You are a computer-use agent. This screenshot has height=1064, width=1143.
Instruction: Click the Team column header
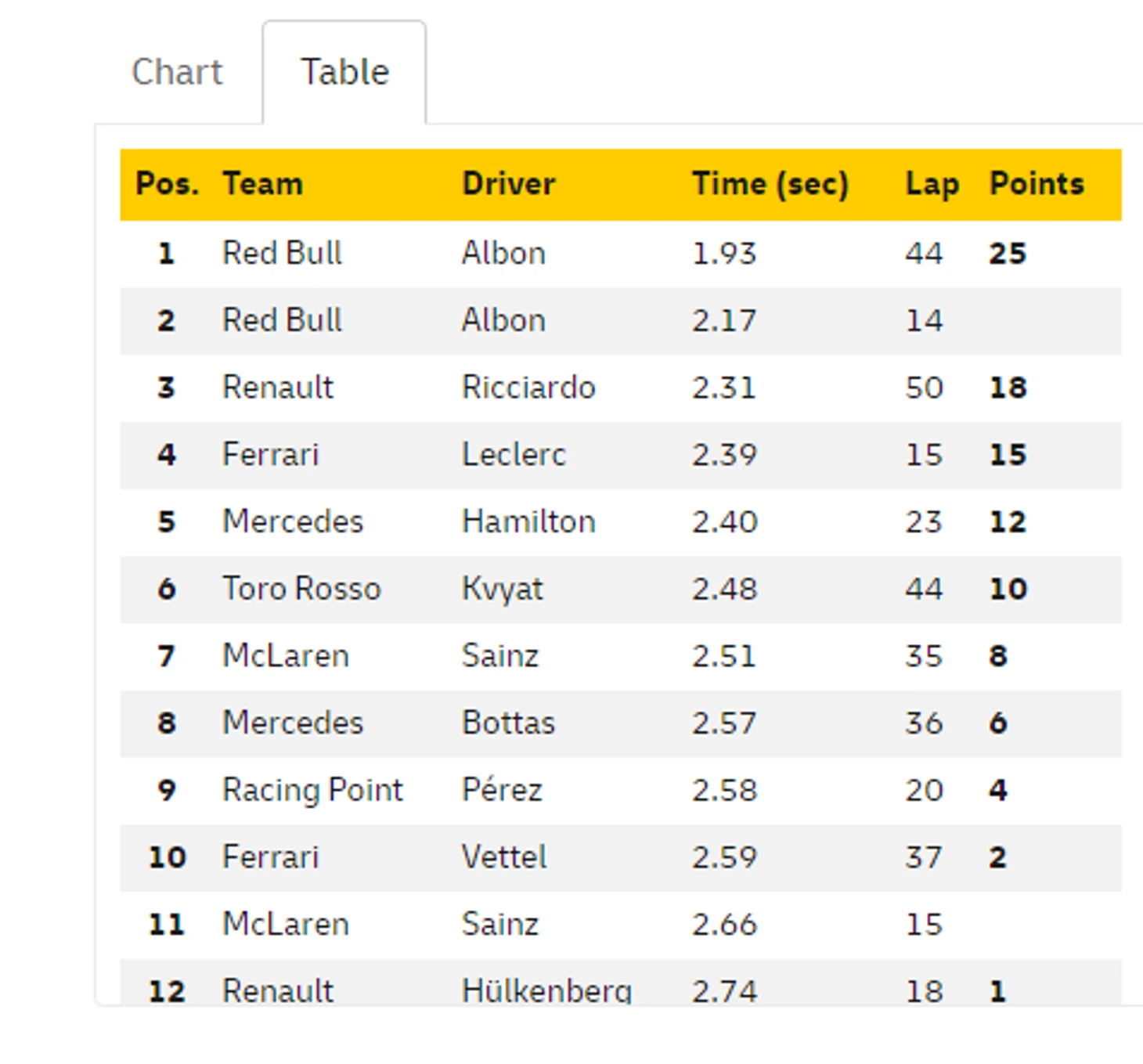tap(262, 184)
